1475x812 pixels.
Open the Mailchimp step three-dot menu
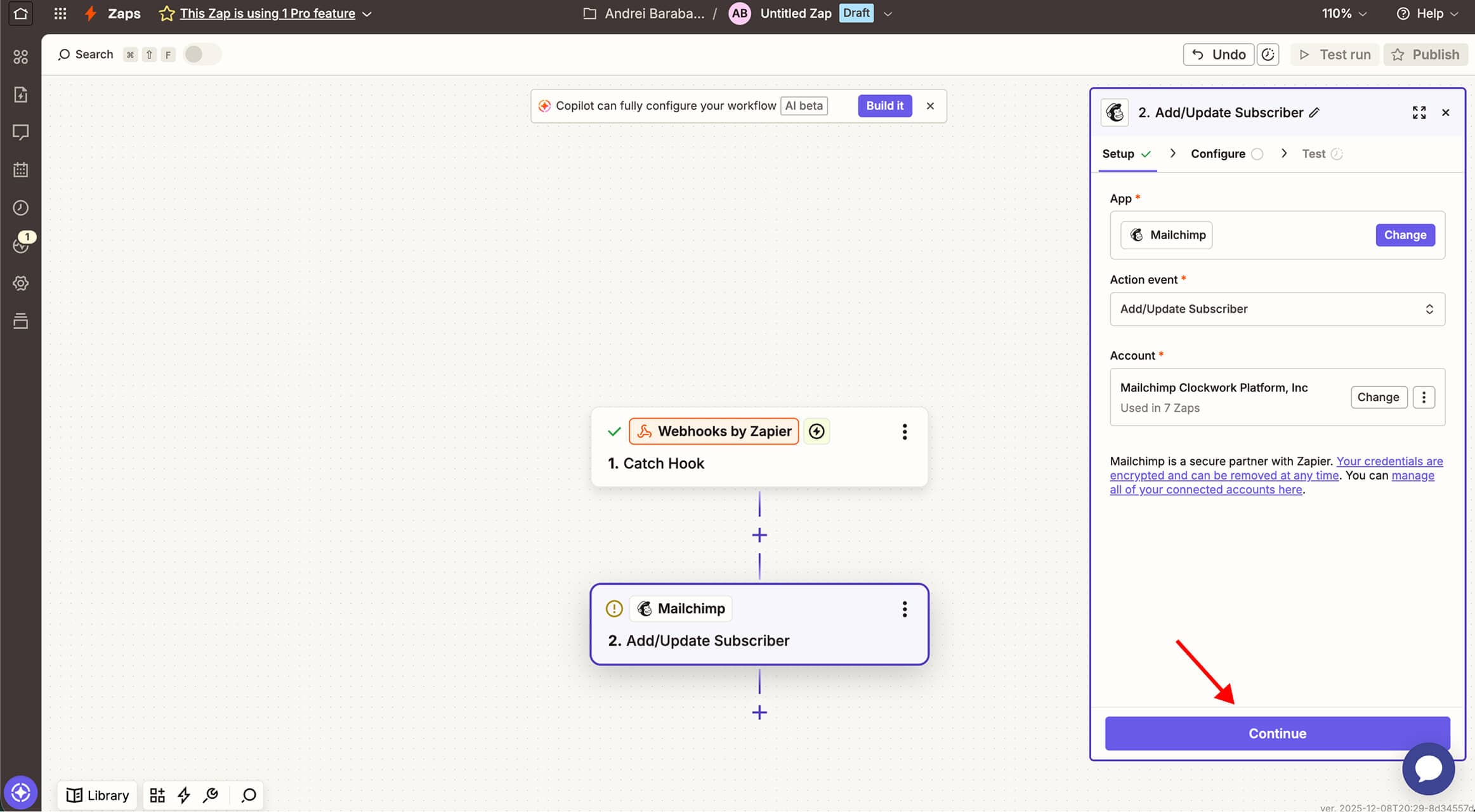tap(904, 609)
